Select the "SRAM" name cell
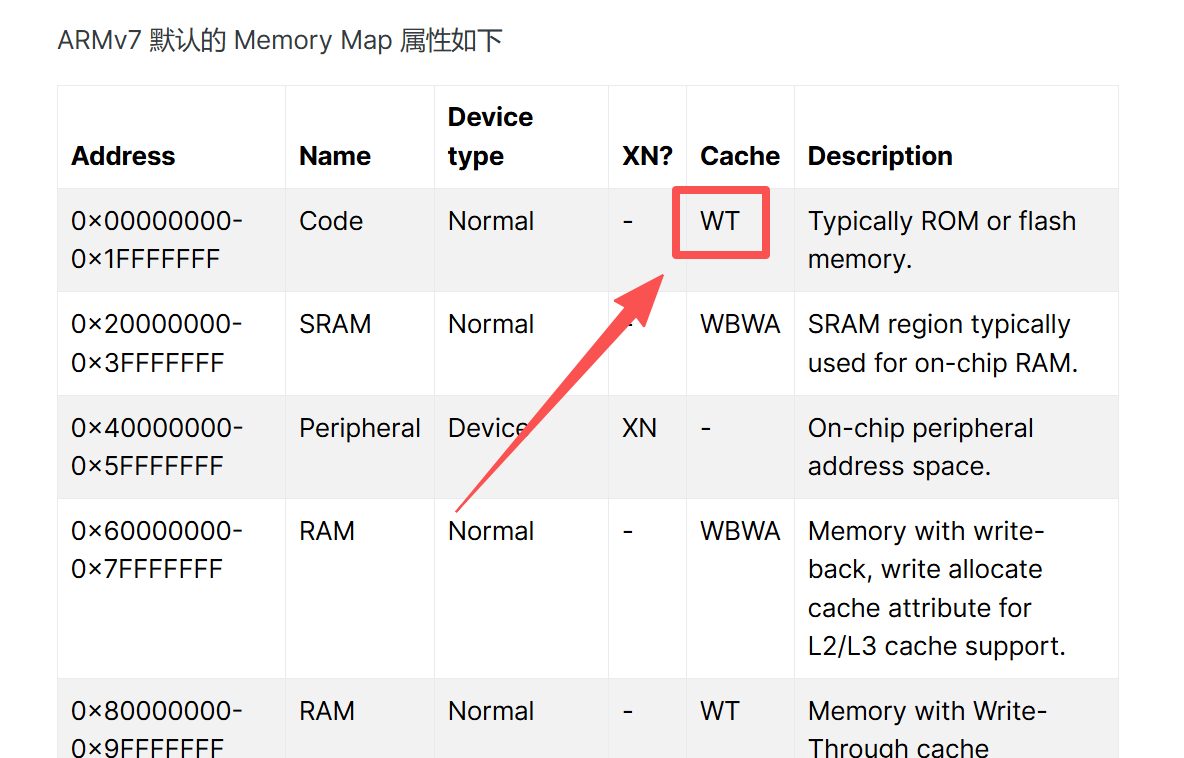This screenshot has width=1184, height=758. click(335, 324)
